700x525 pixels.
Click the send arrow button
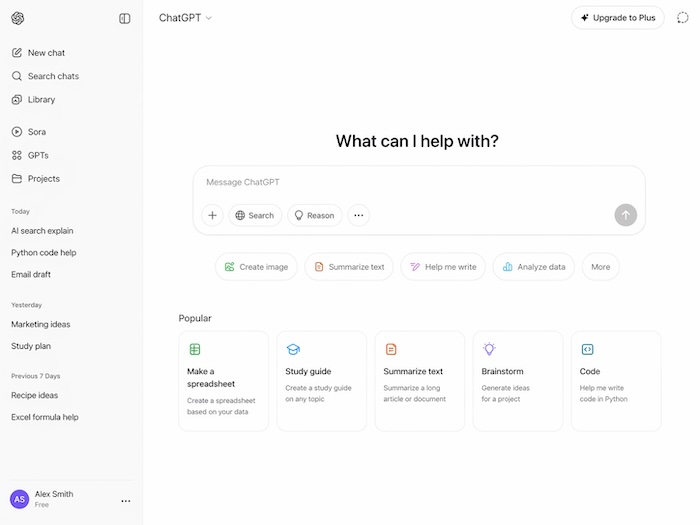625,215
